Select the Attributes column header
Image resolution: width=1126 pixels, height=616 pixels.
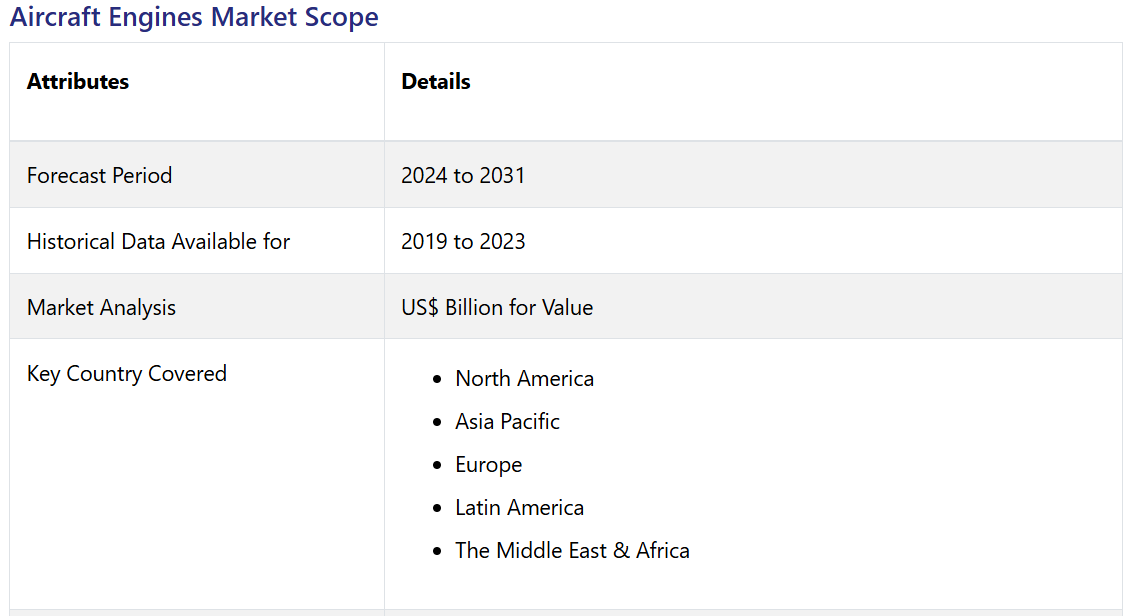point(78,82)
